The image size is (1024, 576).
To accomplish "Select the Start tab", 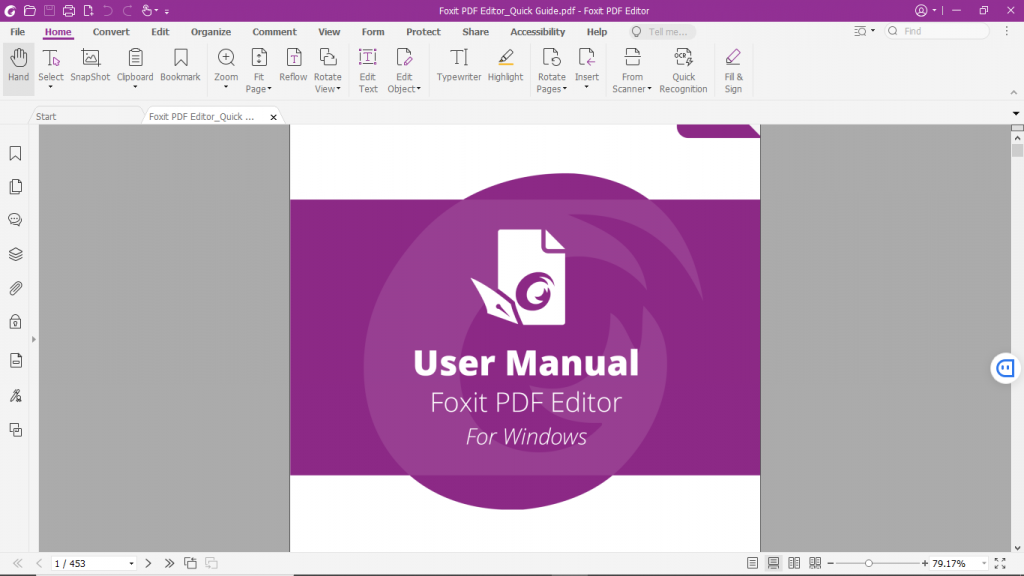I will coord(45,116).
